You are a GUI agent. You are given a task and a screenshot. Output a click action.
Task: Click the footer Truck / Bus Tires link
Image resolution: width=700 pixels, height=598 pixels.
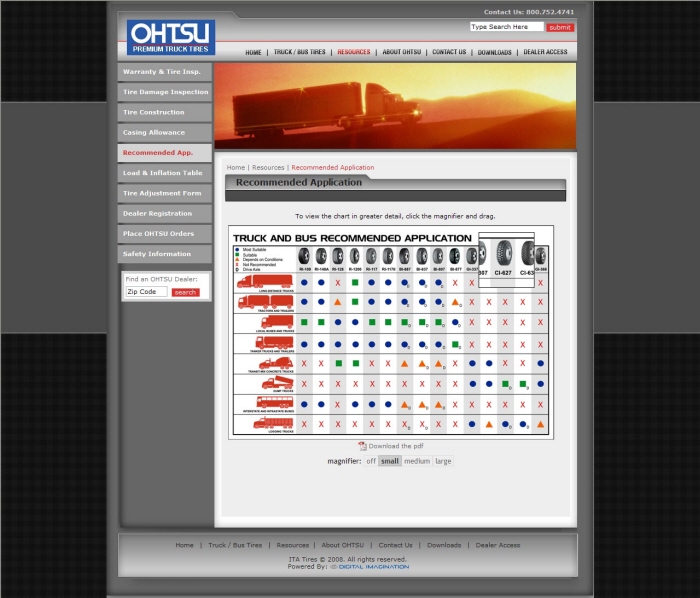tap(235, 545)
